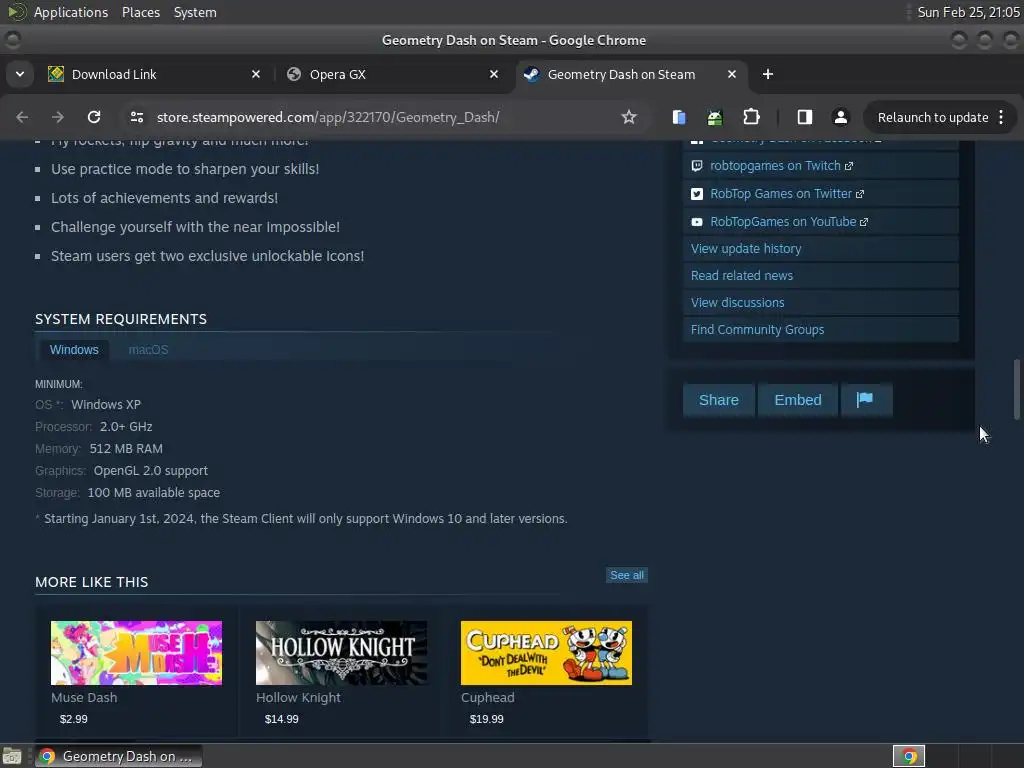Open the Muse Dash game thumbnail

136,653
